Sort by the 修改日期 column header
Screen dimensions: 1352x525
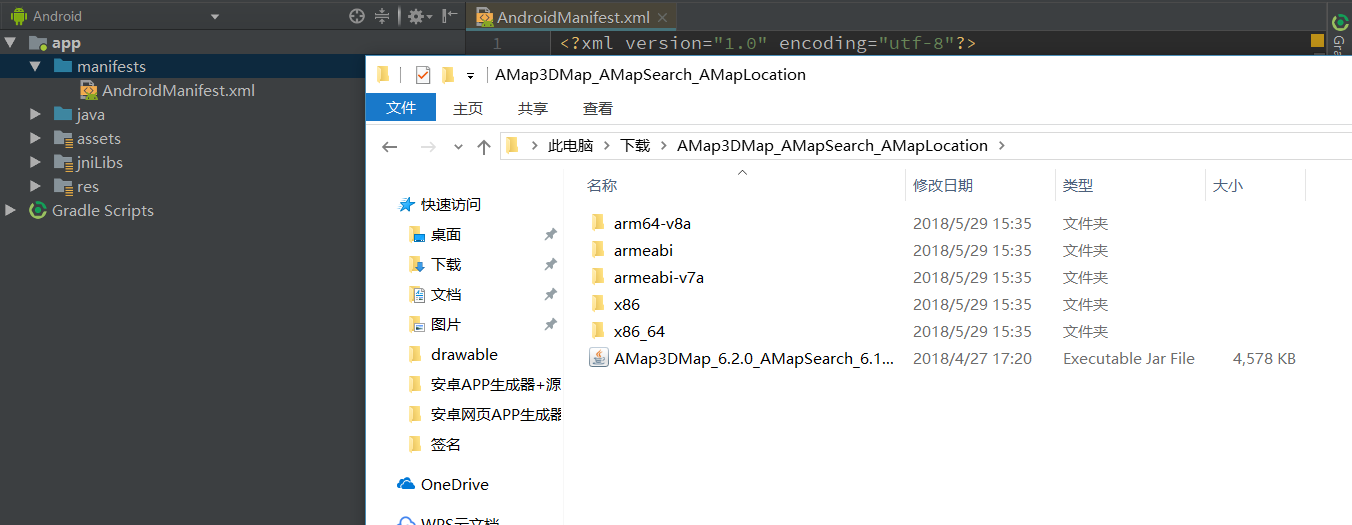tap(942, 185)
